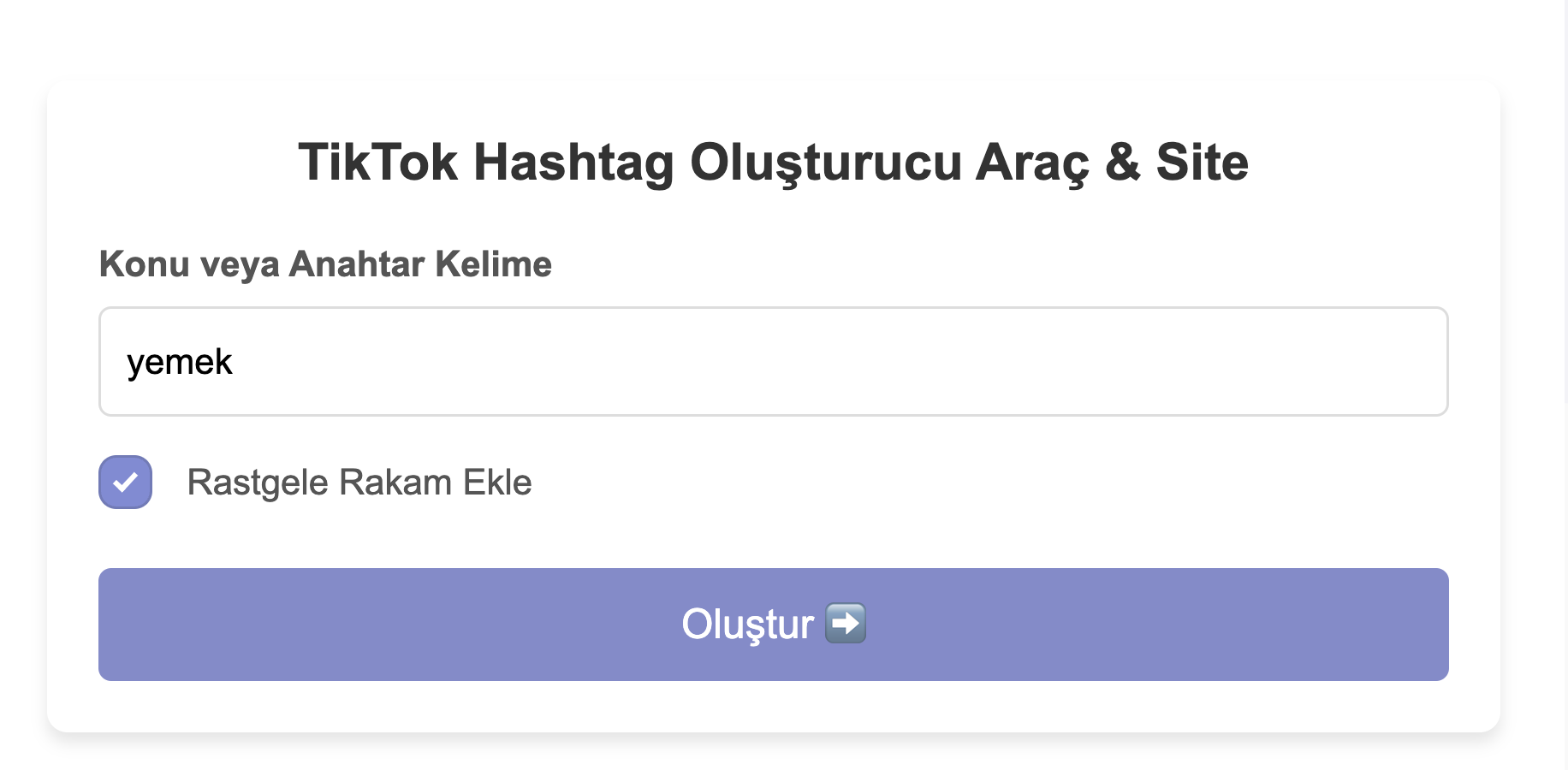Screen dimensions: 1568x770
Task: Click the white checkmark inside the checkbox
Action: (x=125, y=483)
